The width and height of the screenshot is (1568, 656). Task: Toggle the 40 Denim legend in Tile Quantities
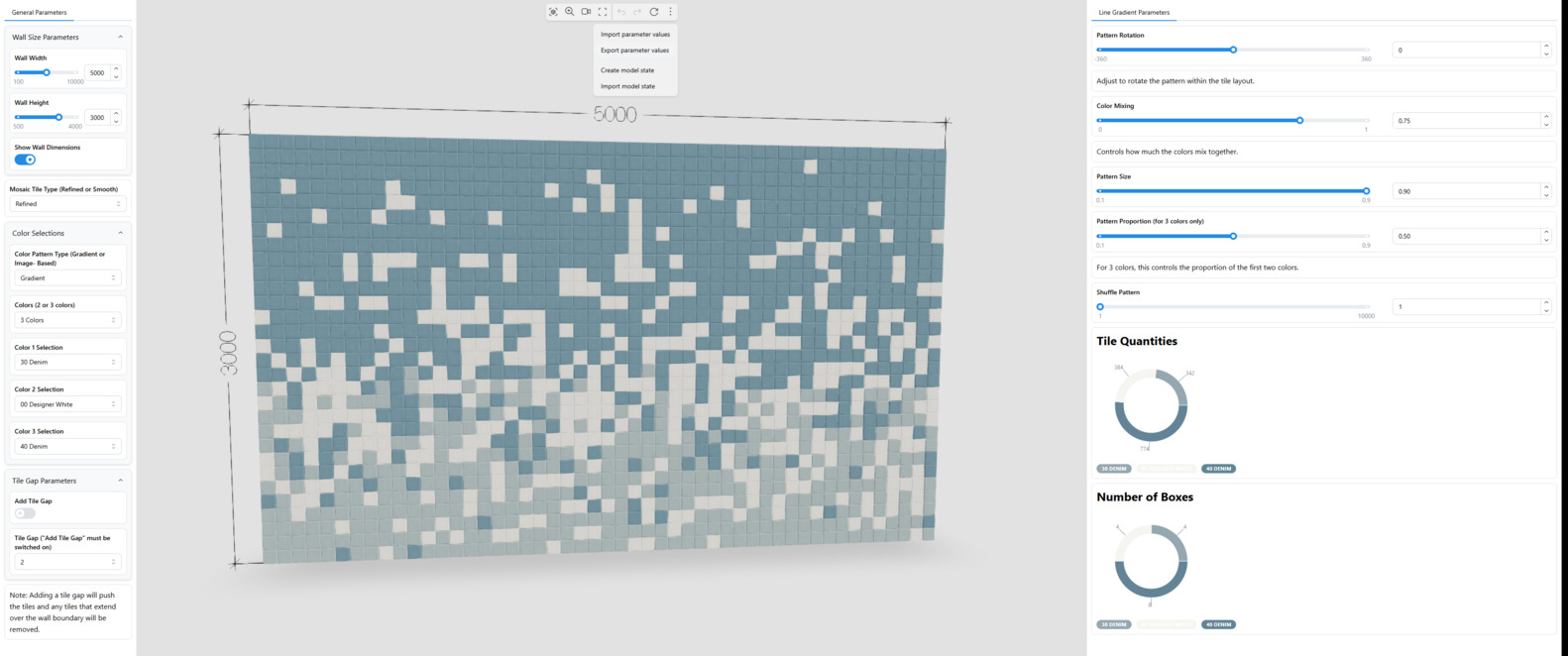pos(1218,469)
